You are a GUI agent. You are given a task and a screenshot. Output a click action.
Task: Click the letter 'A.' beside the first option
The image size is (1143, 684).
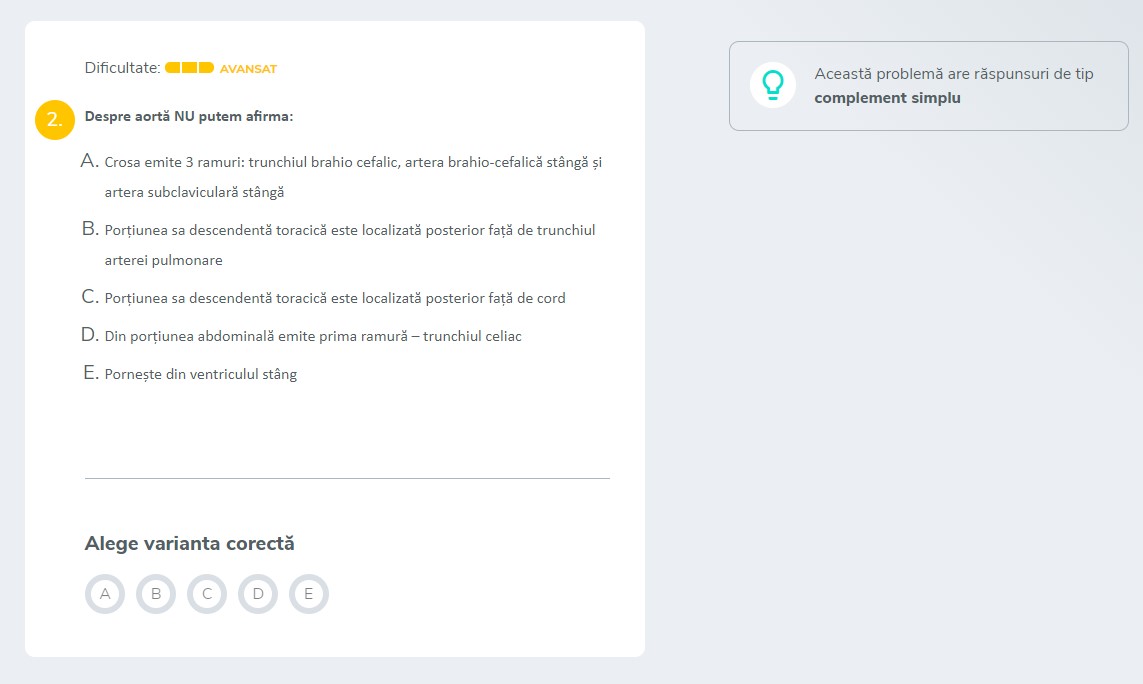click(90, 161)
